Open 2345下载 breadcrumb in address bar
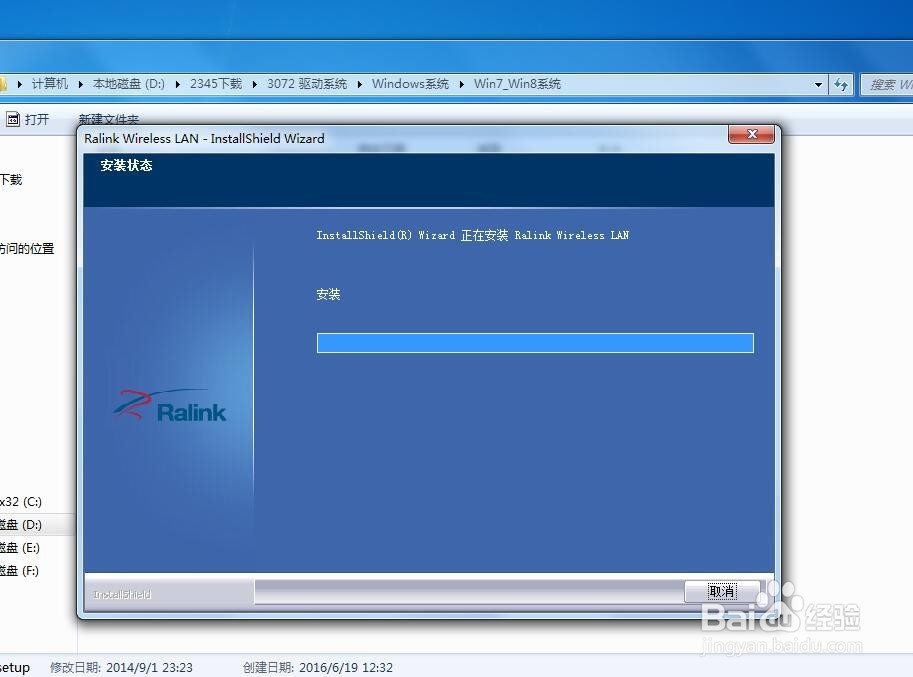This screenshot has height=677, width=913. click(215, 84)
